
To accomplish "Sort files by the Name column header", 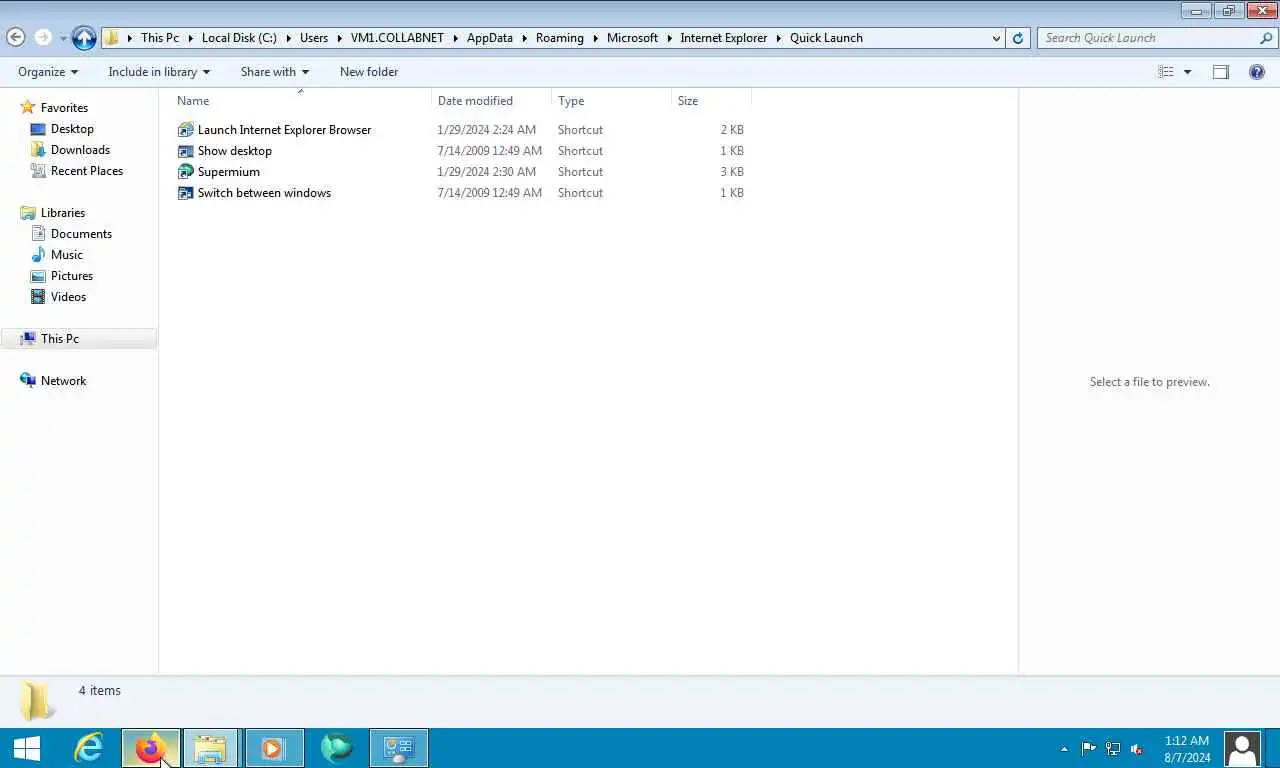I will 301,101.
